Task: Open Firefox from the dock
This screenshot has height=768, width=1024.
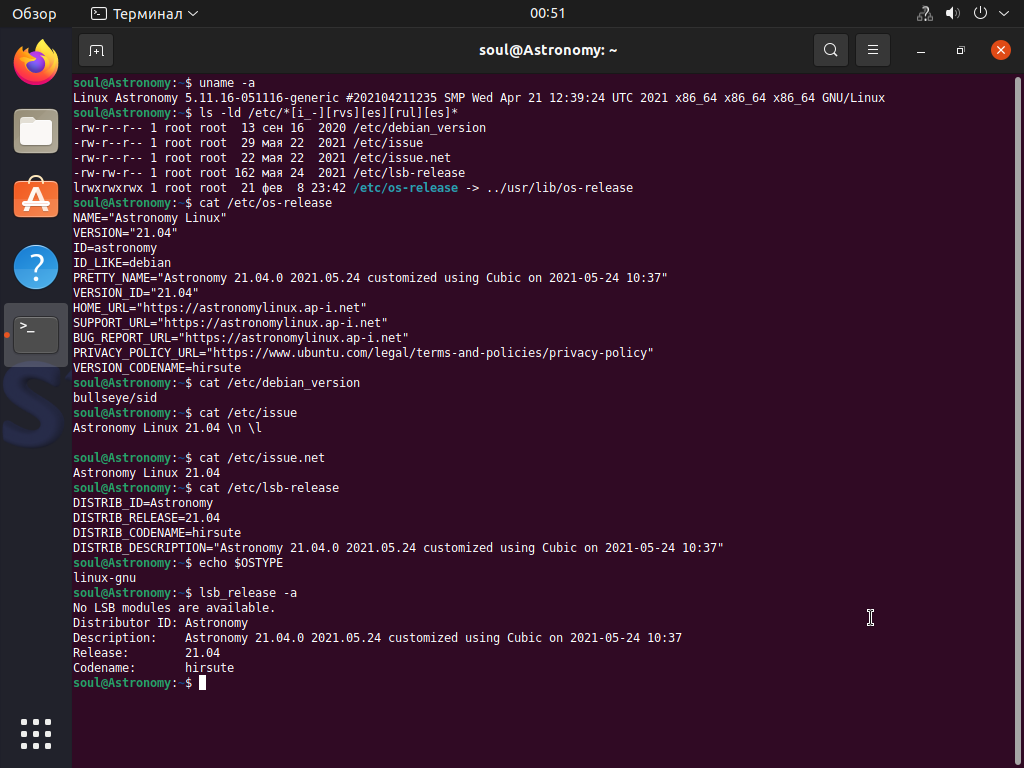Action: [36, 63]
